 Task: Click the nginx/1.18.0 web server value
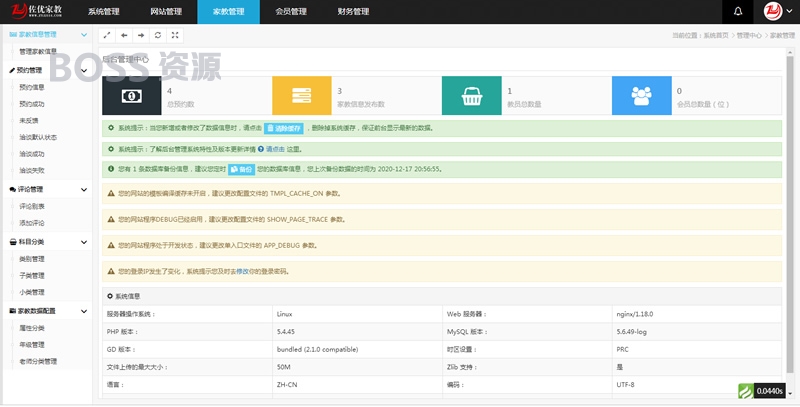pos(635,314)
